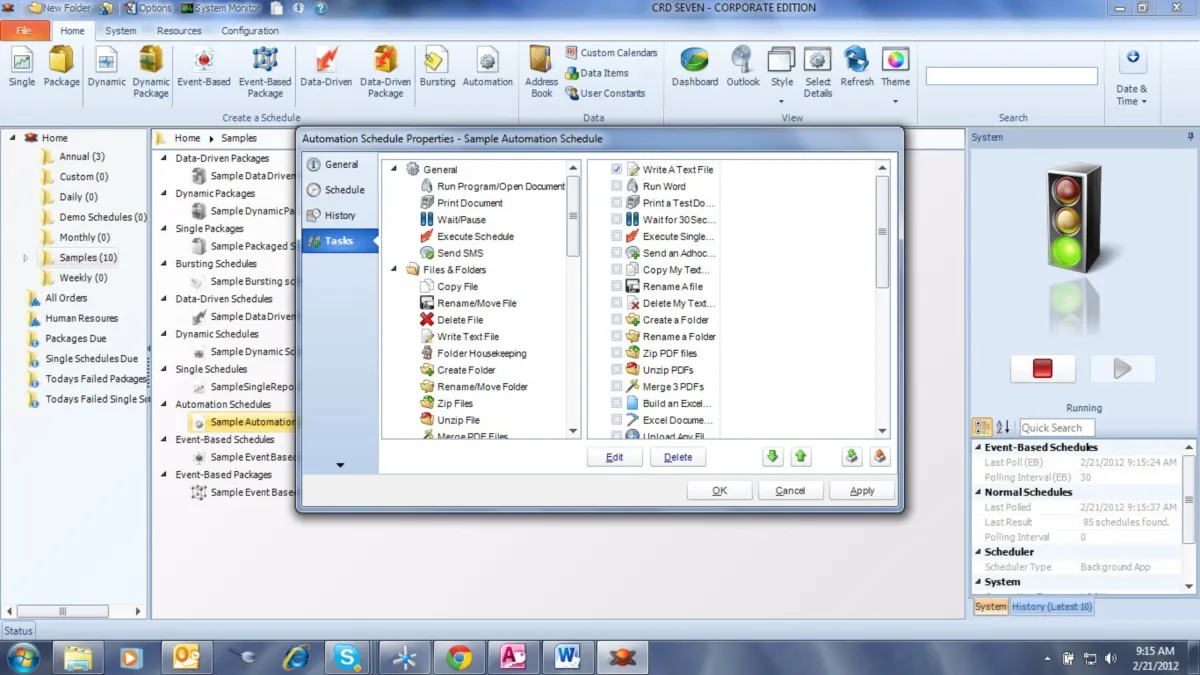Image resolution: width=1200 pixels, height=675 pixels.
Task: Open the Dashboard view icon
Action: point(694,67)
